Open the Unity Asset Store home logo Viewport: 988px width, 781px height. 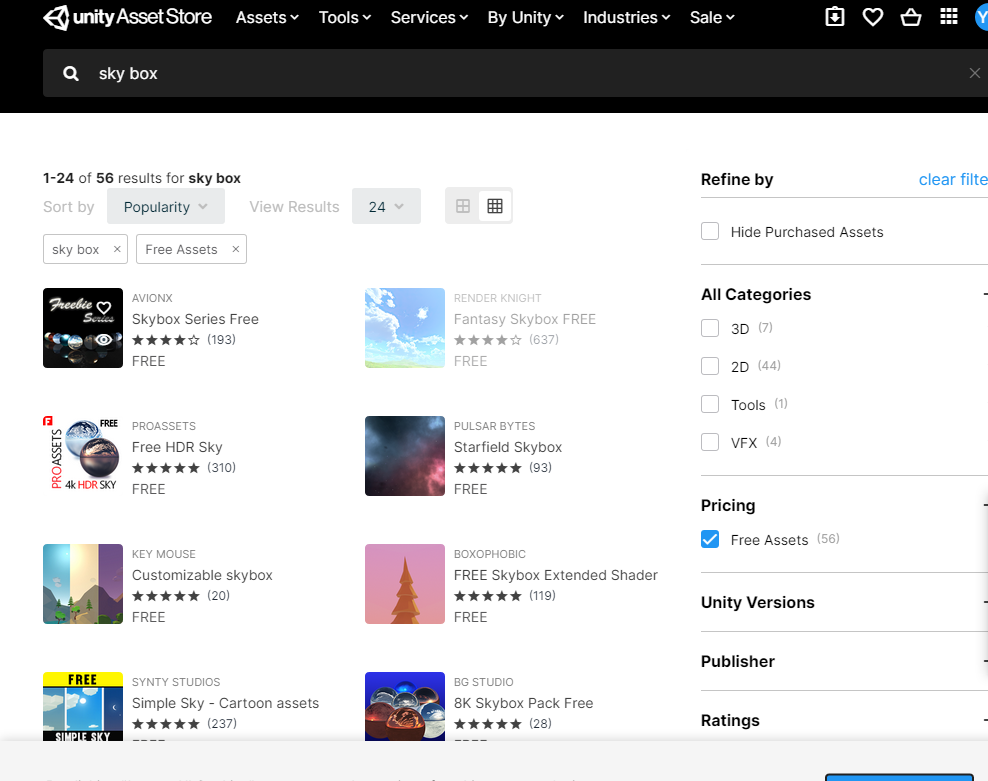pyautogui.click(x=127, y=17)
